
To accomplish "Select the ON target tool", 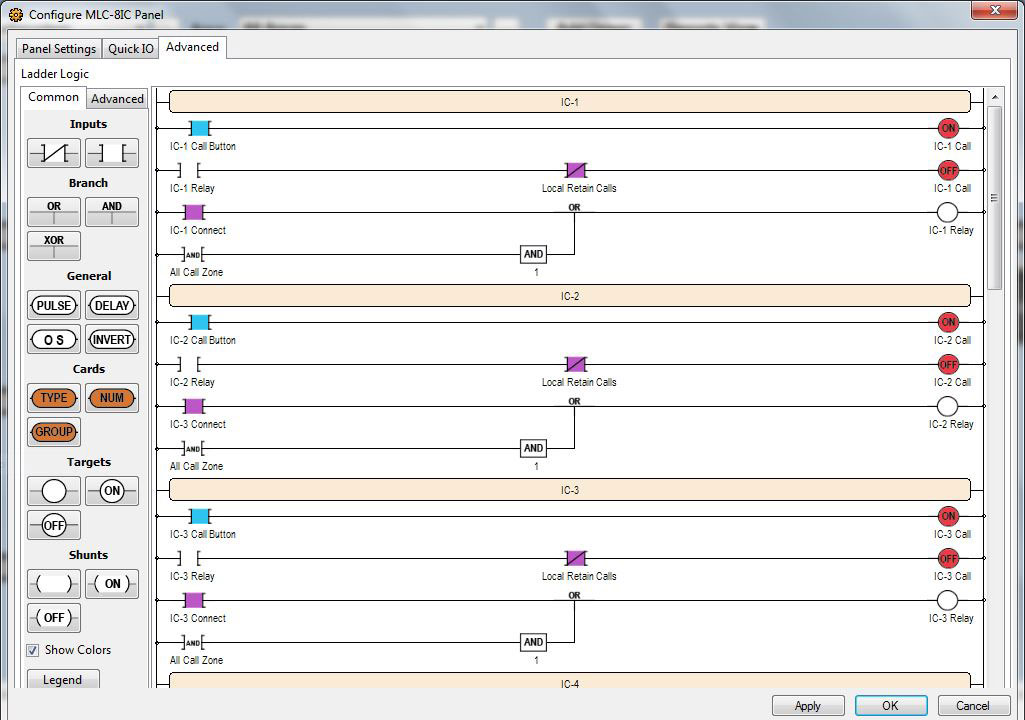I will tap(112, 491).
